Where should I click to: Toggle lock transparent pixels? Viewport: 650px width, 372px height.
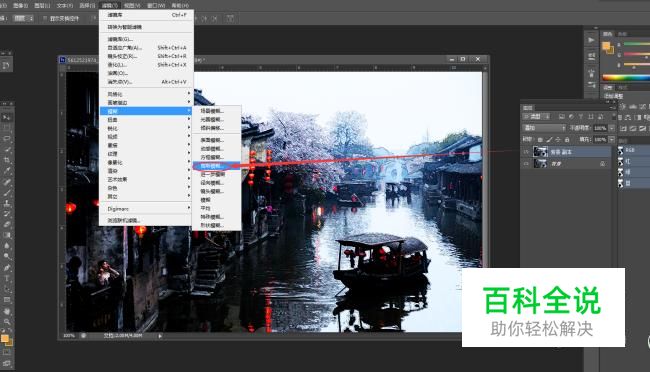click(x=540, y=140)
